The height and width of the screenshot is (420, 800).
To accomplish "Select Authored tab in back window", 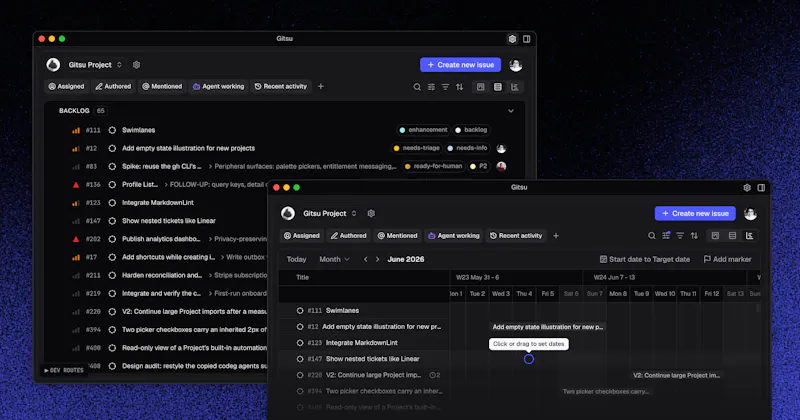I will tap(113, 87).
